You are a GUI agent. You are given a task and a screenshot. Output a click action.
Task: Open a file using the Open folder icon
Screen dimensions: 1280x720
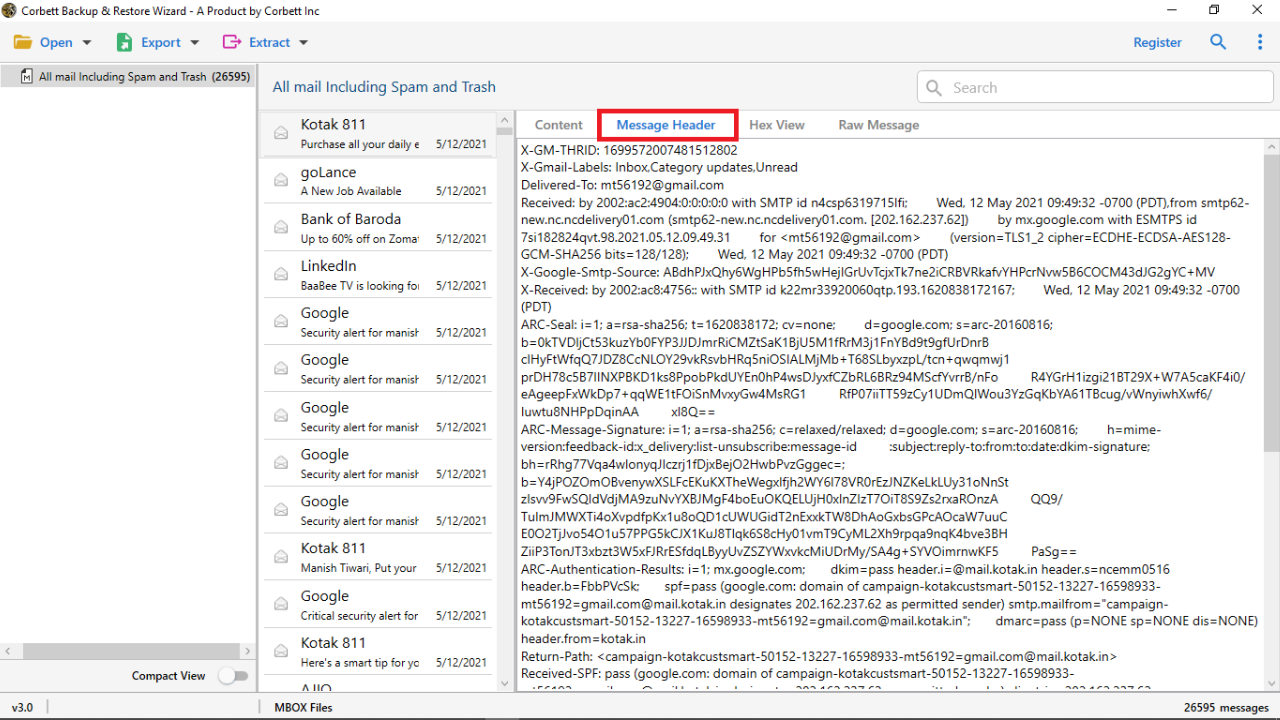[23, 42]
